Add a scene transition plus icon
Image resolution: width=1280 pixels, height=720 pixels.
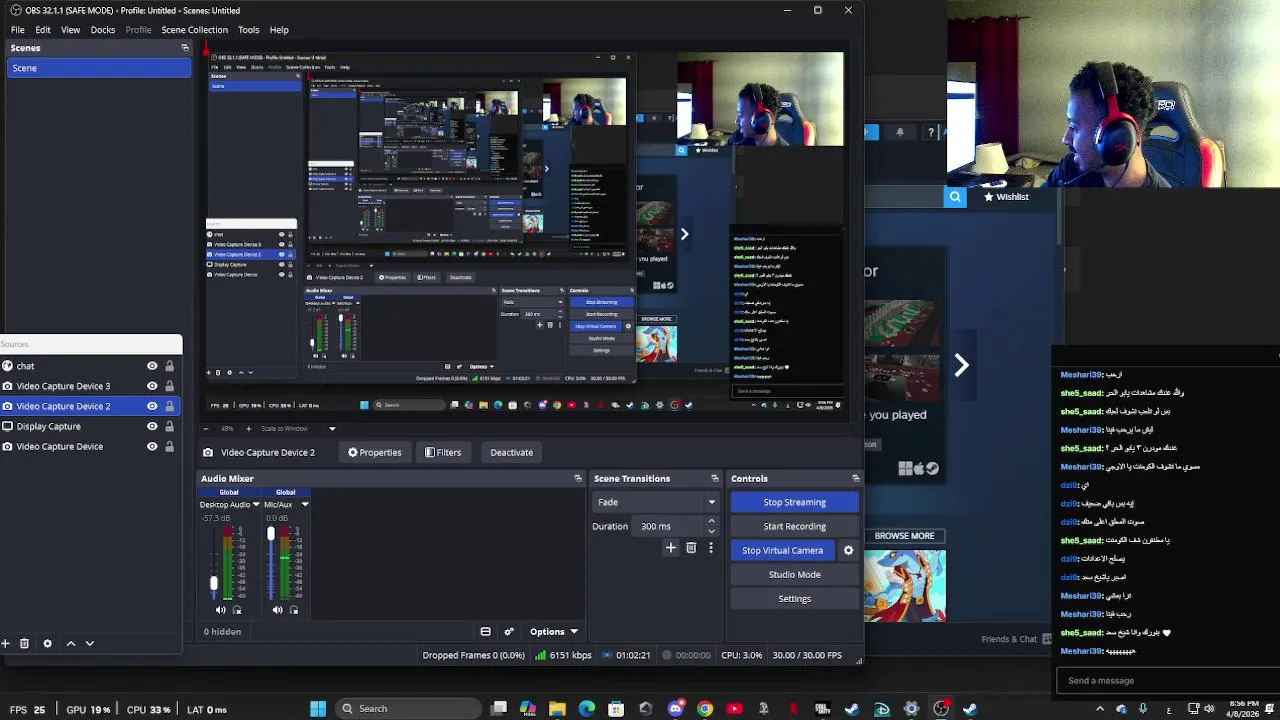tap(671, 548)
